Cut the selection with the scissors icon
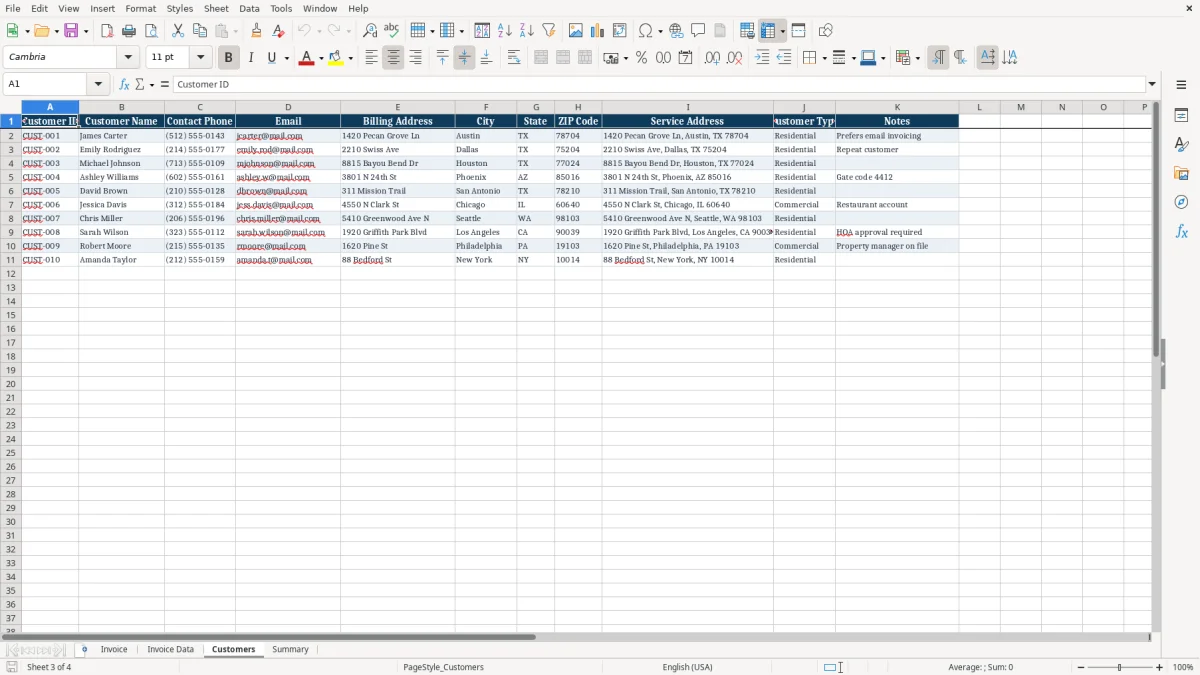1200x675 pixels. [x=178, y=31]
